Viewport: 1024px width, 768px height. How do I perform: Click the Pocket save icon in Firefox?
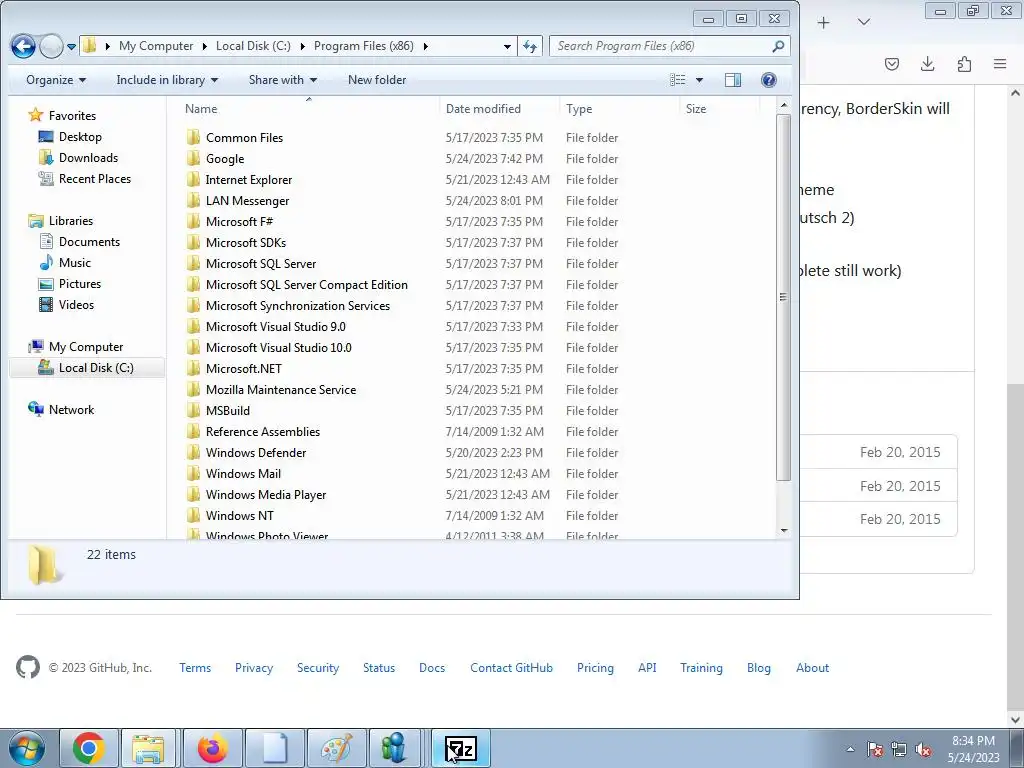tap(891, 64)
